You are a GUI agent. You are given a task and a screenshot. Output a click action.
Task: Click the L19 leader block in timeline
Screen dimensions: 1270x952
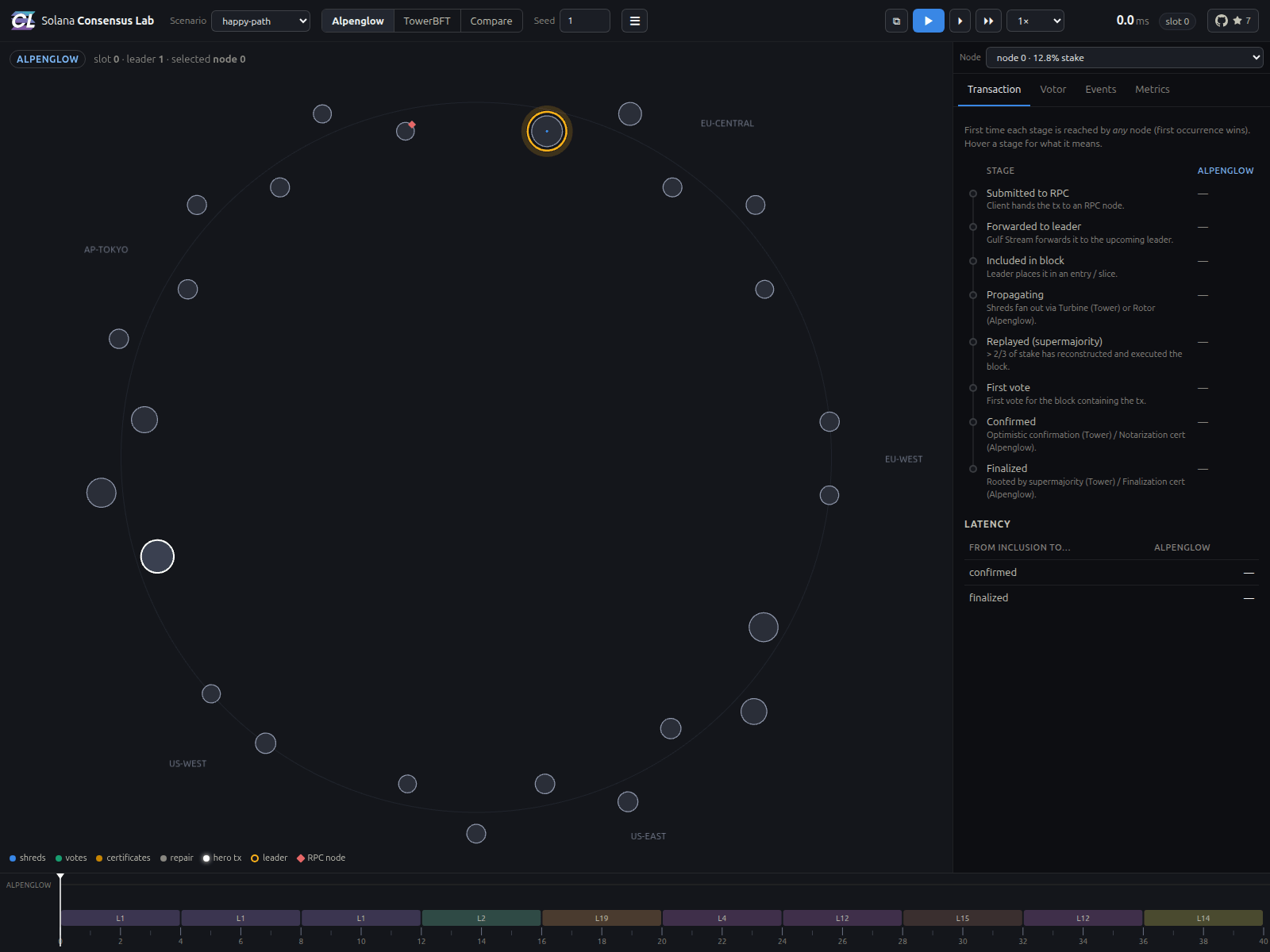(602, 918)
